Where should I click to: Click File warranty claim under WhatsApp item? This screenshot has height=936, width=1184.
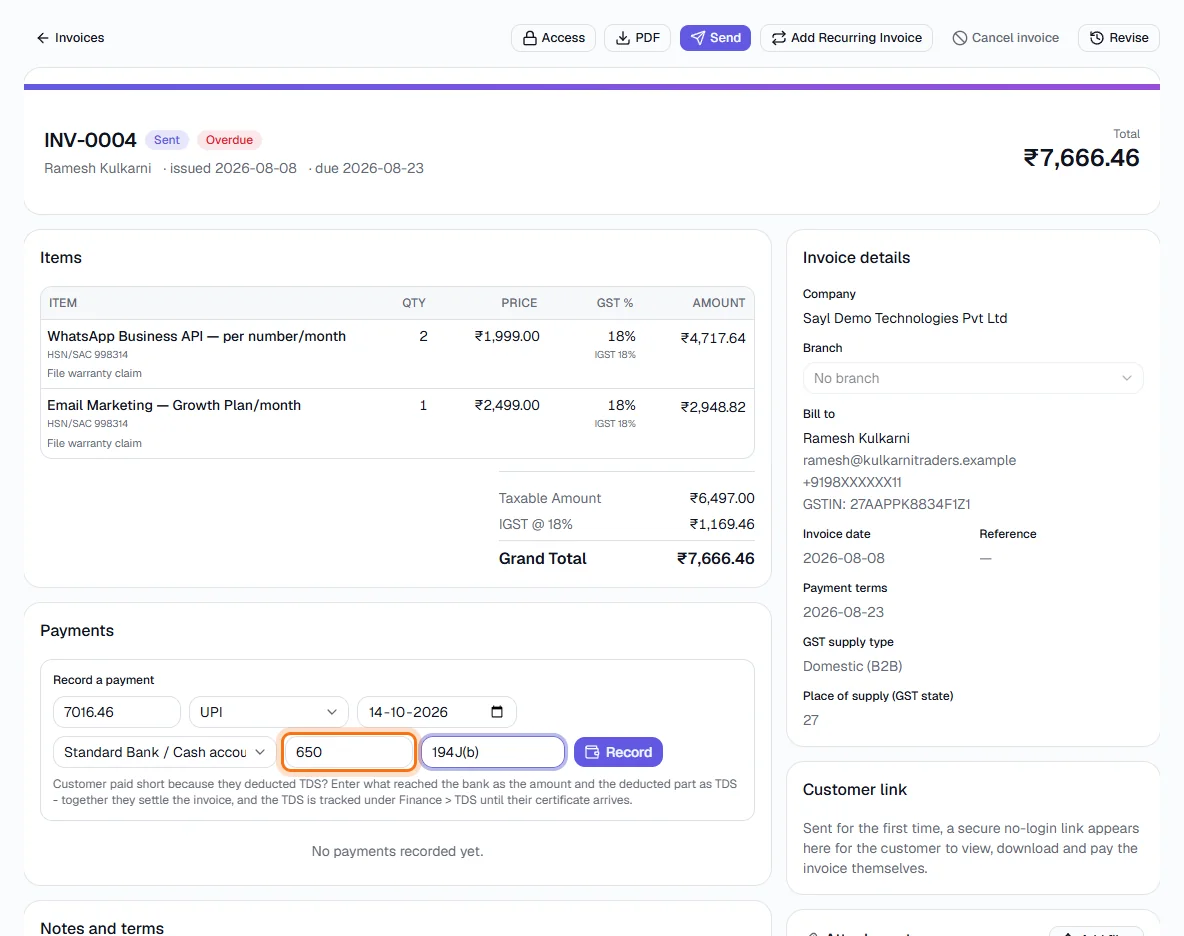[x=94, y=374]
